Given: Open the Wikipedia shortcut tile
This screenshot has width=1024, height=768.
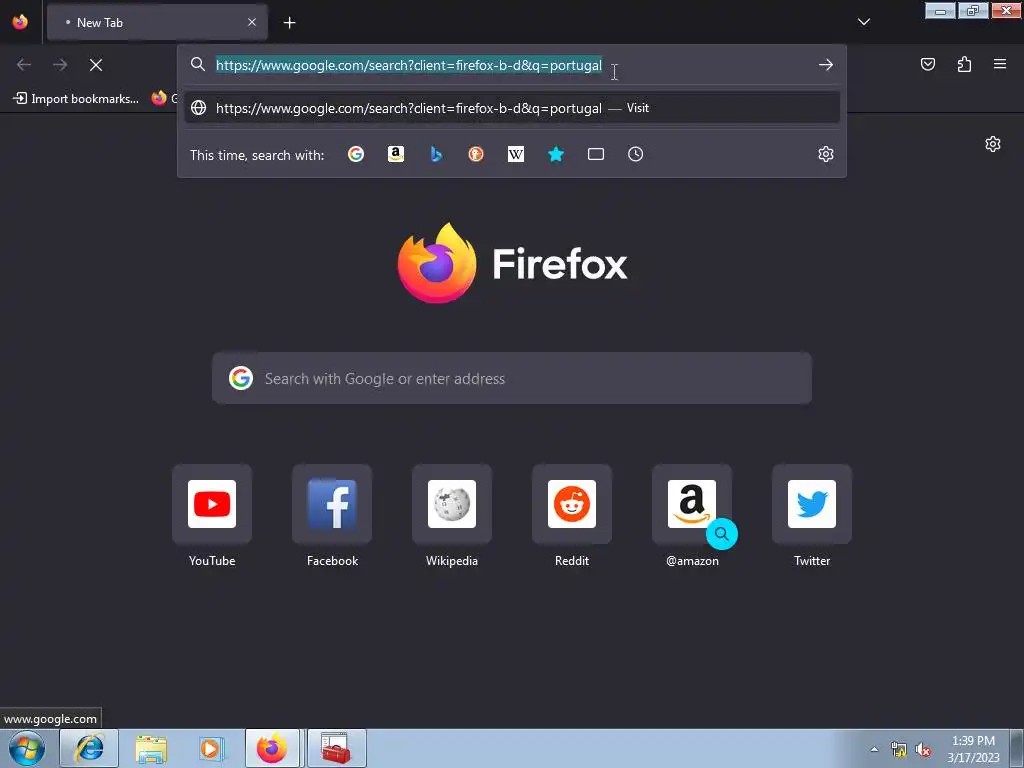Looking at the screenshot, I should 452,504.
